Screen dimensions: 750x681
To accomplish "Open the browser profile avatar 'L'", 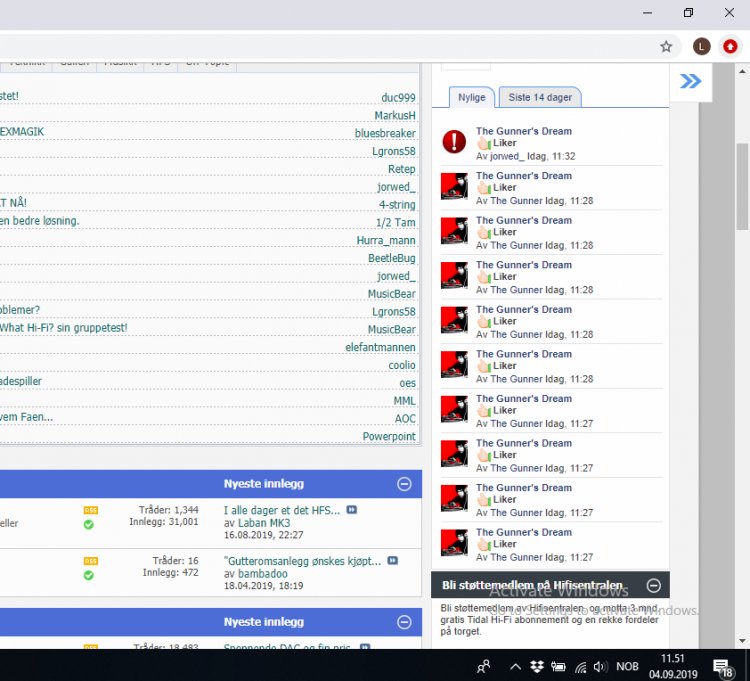I will [x=701, y=46].
